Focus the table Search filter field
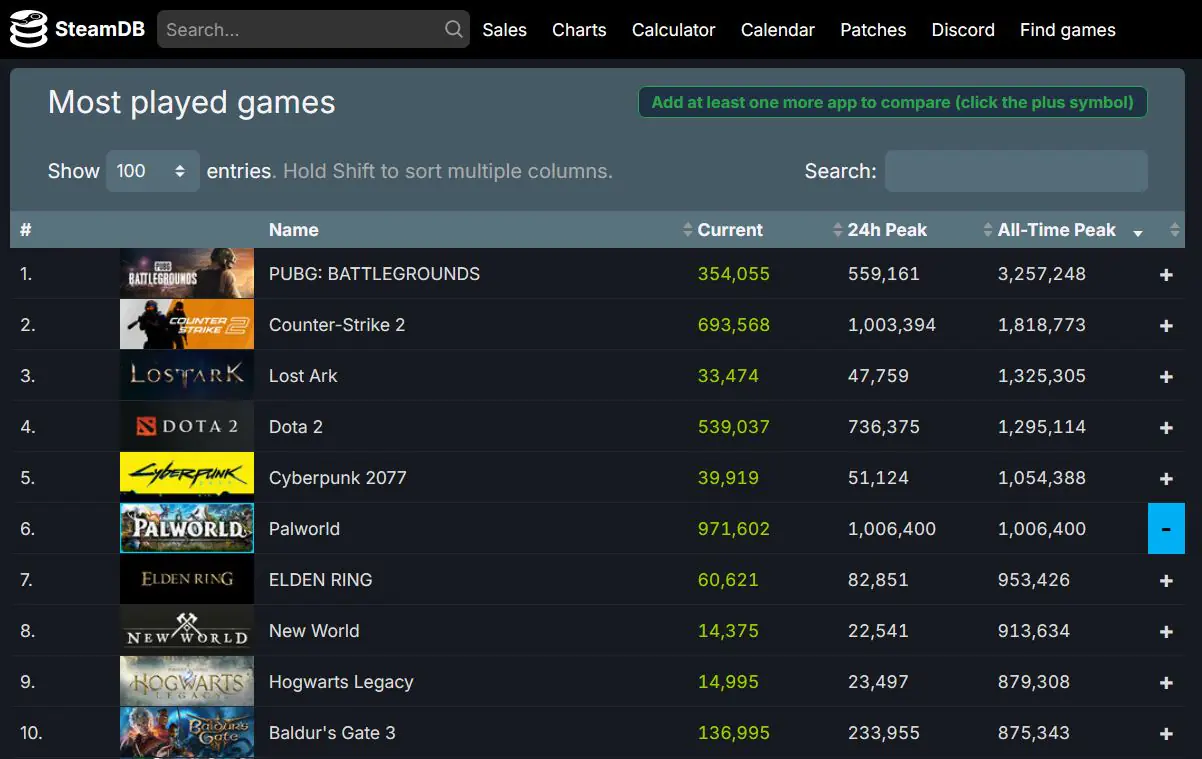This screenshot has height=759, width=1202. click(1016, 171)
